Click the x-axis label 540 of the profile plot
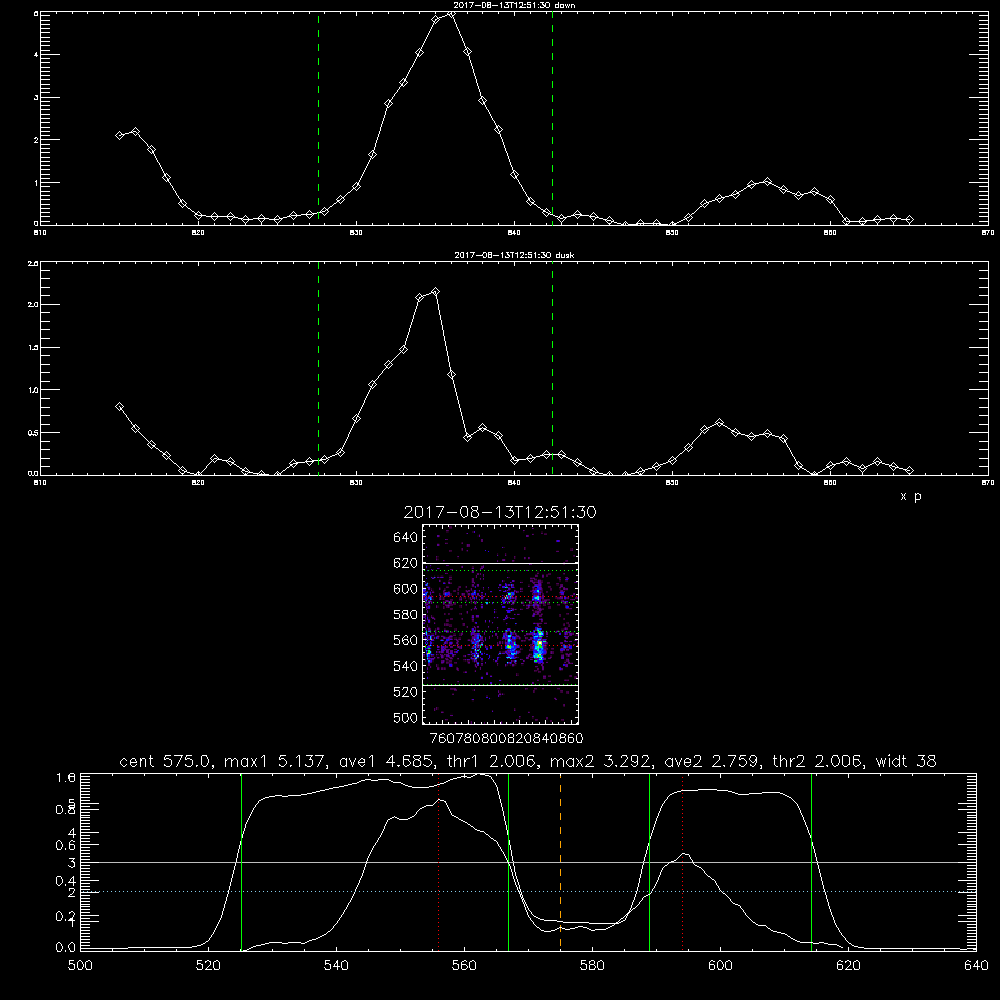This screenshot has height=1000, width=1000. [336, 966]
